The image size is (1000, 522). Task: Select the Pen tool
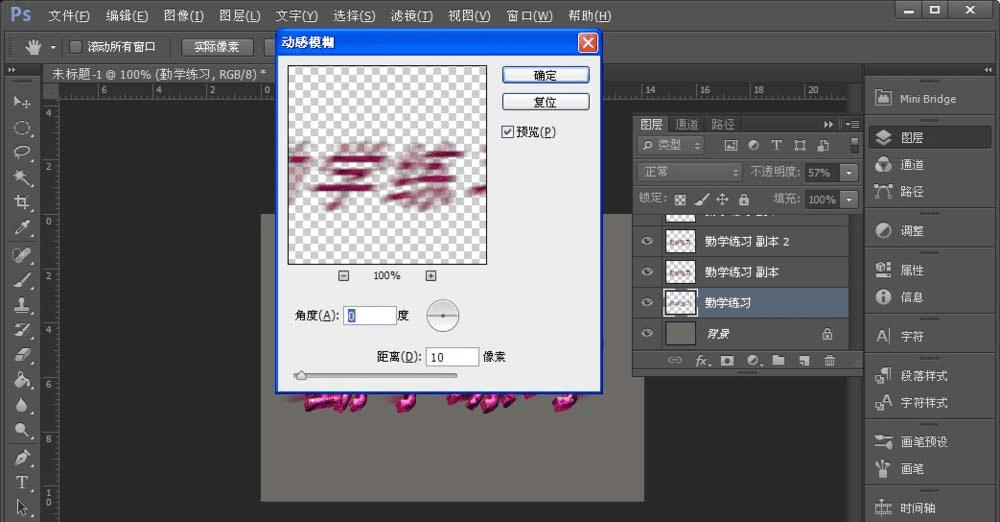[22, 458]
